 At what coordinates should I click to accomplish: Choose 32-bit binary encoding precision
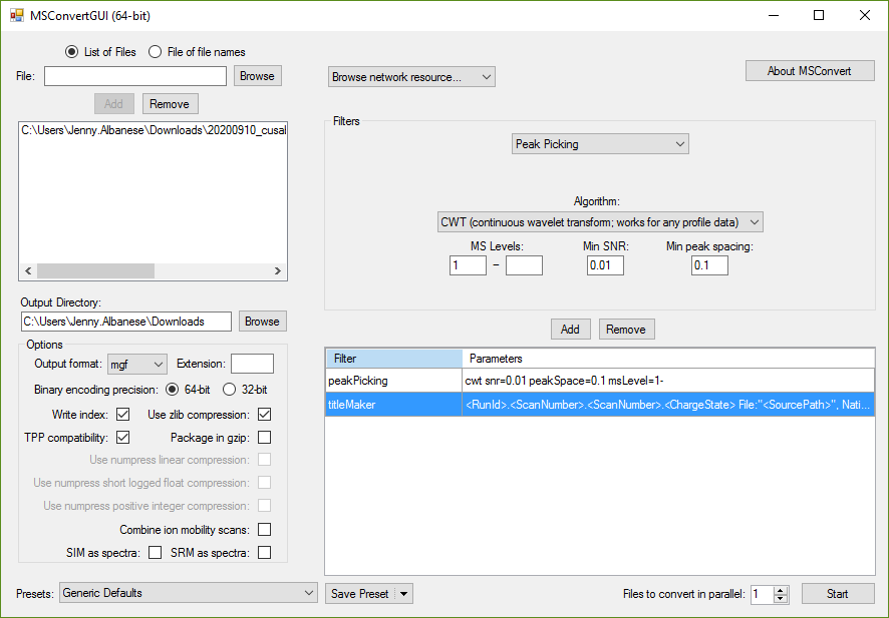pos(229,390)
